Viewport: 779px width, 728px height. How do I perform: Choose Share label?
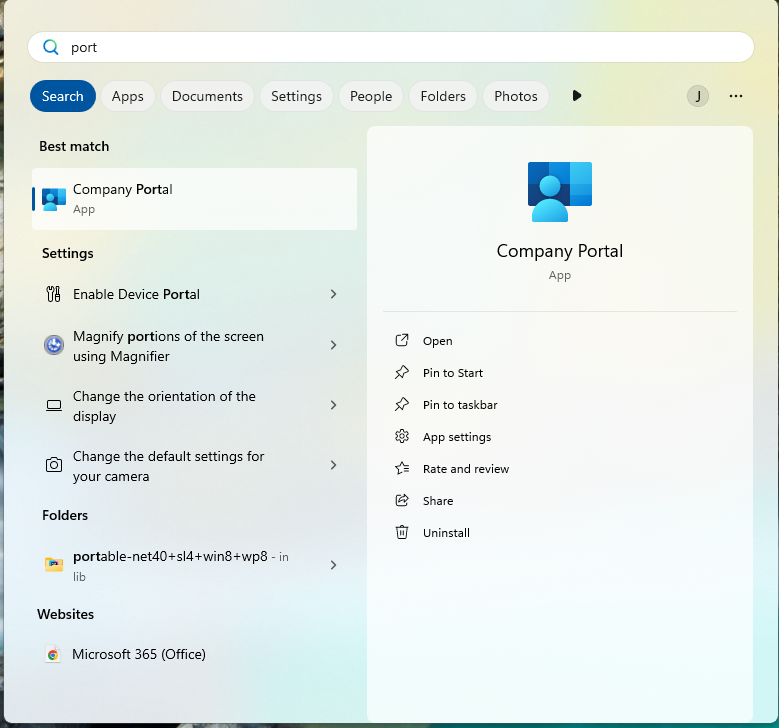[438, 501]
